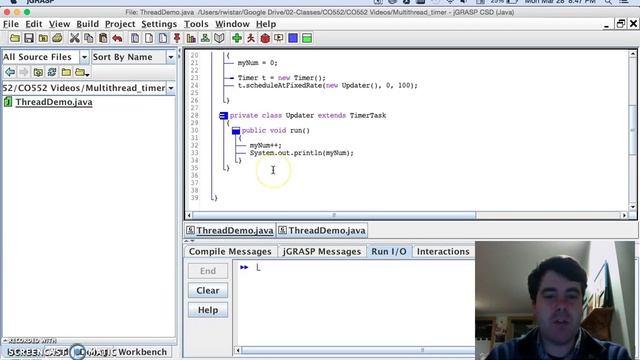The width and height of the screenshot is (640, 360).
Task: Switch to the Interactions tab
Action: pos(443,251)
